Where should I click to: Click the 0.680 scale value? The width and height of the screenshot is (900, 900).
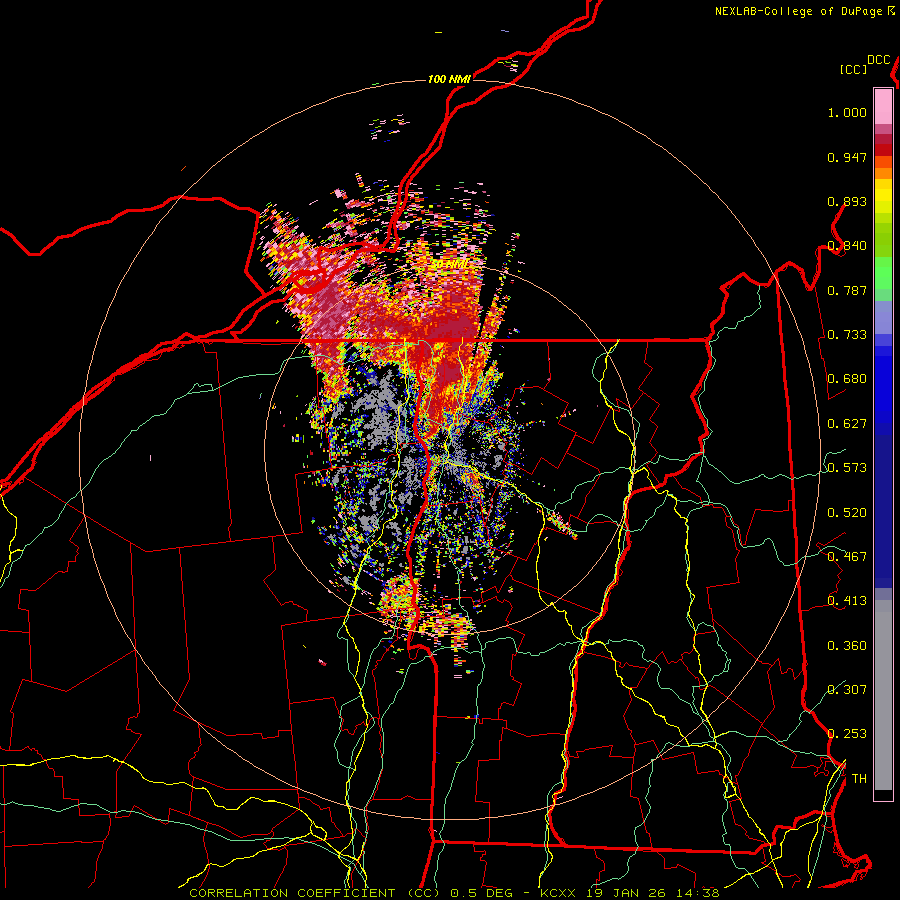tap(847, 379)
